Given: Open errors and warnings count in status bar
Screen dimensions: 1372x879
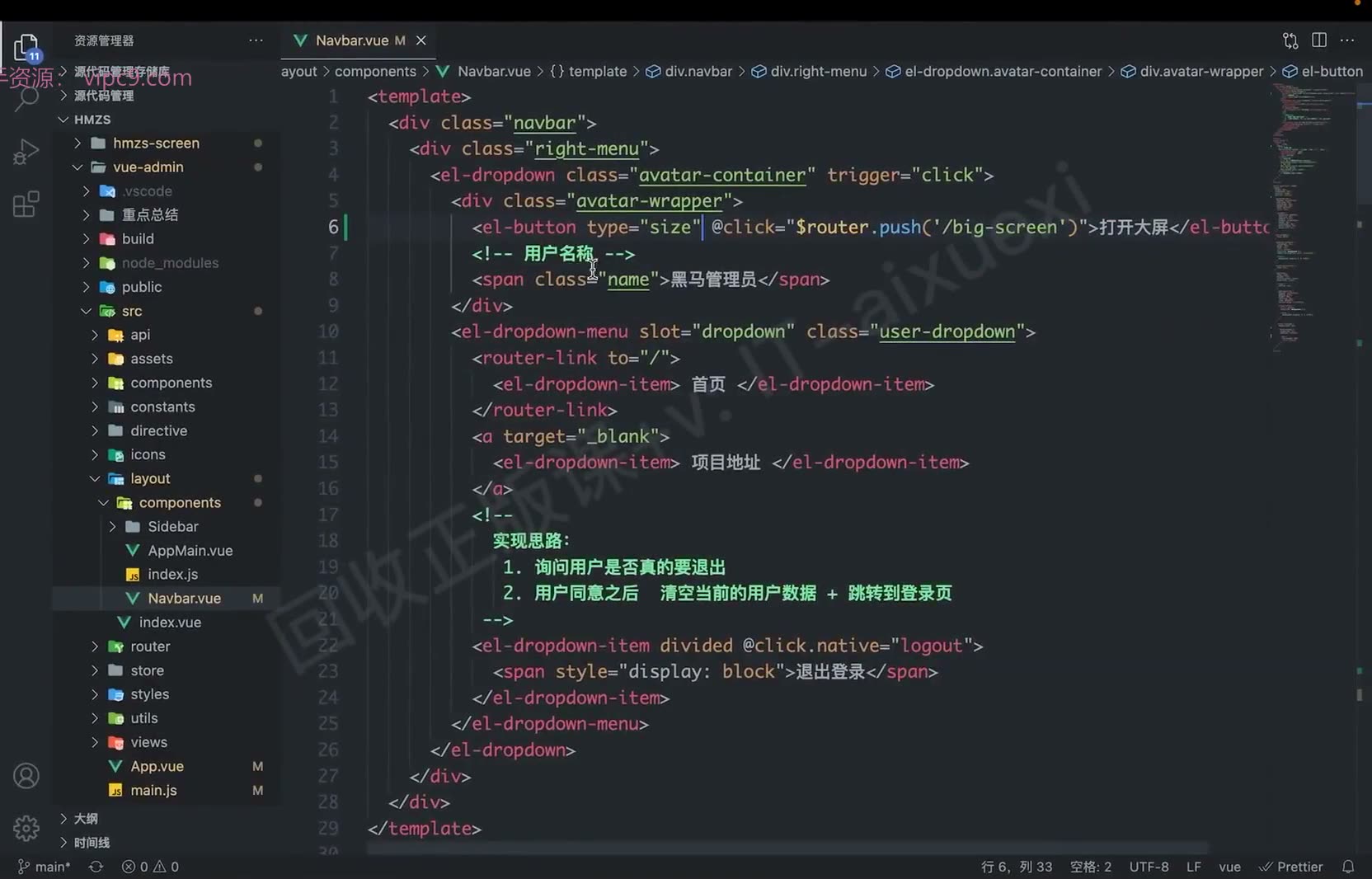Looking at the screenshot, I should [x=150, y=867].
